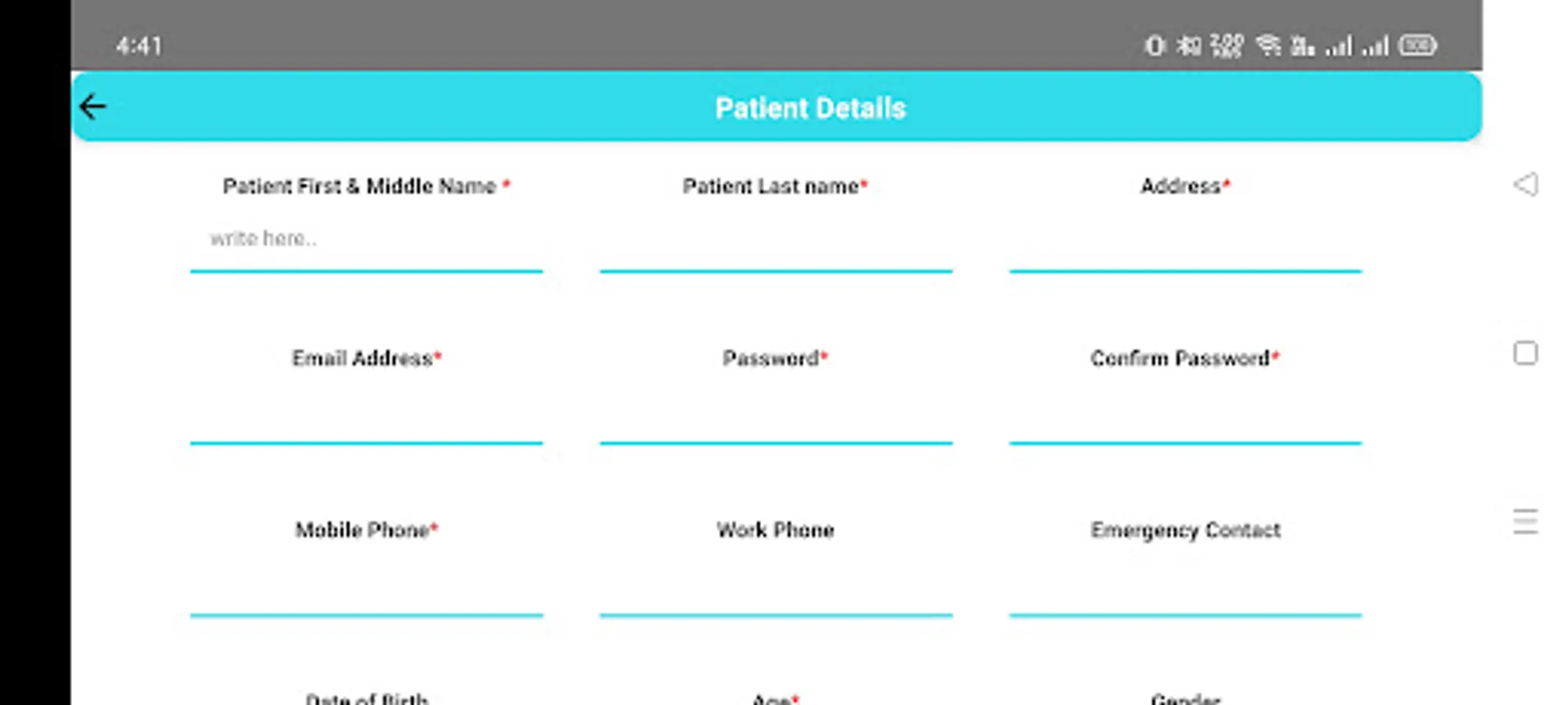Tap the 4:41 clock in status bar
Screen dimensions: 1568x705
(x=139, y=46)
